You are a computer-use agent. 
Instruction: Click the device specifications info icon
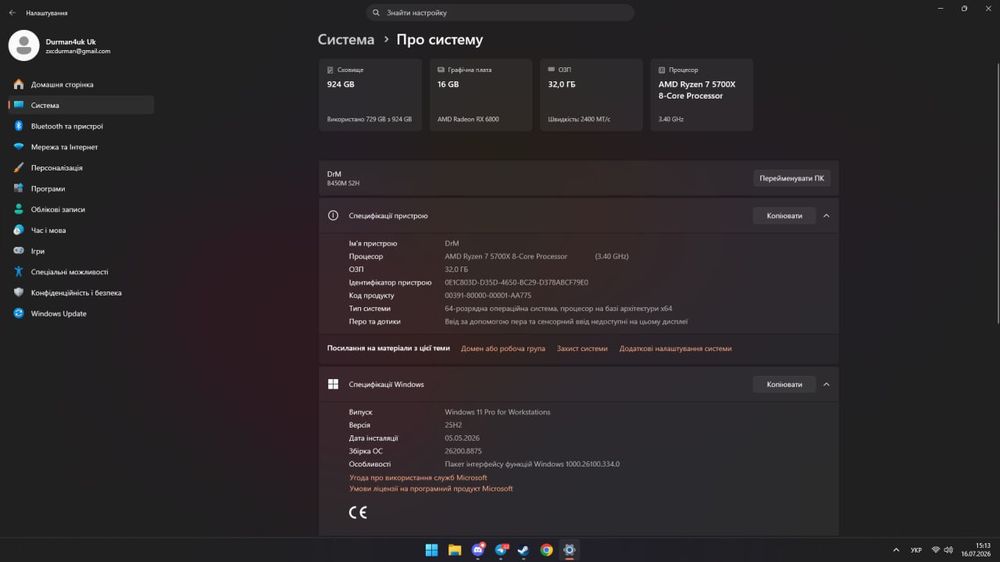coord(333,216)
